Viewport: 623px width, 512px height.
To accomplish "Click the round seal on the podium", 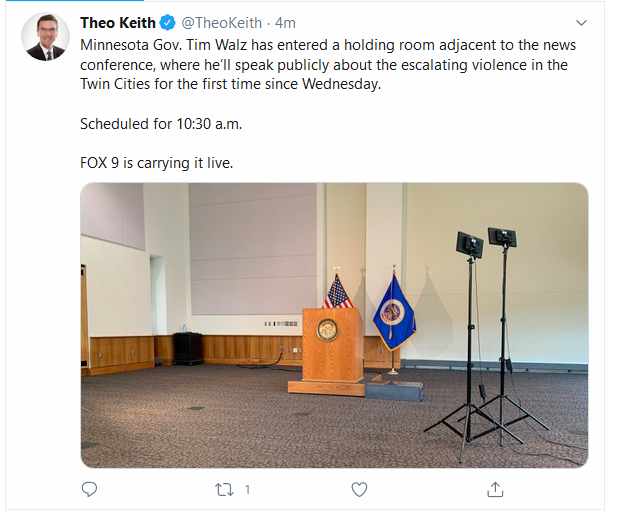I will click(x=327, y=329).
